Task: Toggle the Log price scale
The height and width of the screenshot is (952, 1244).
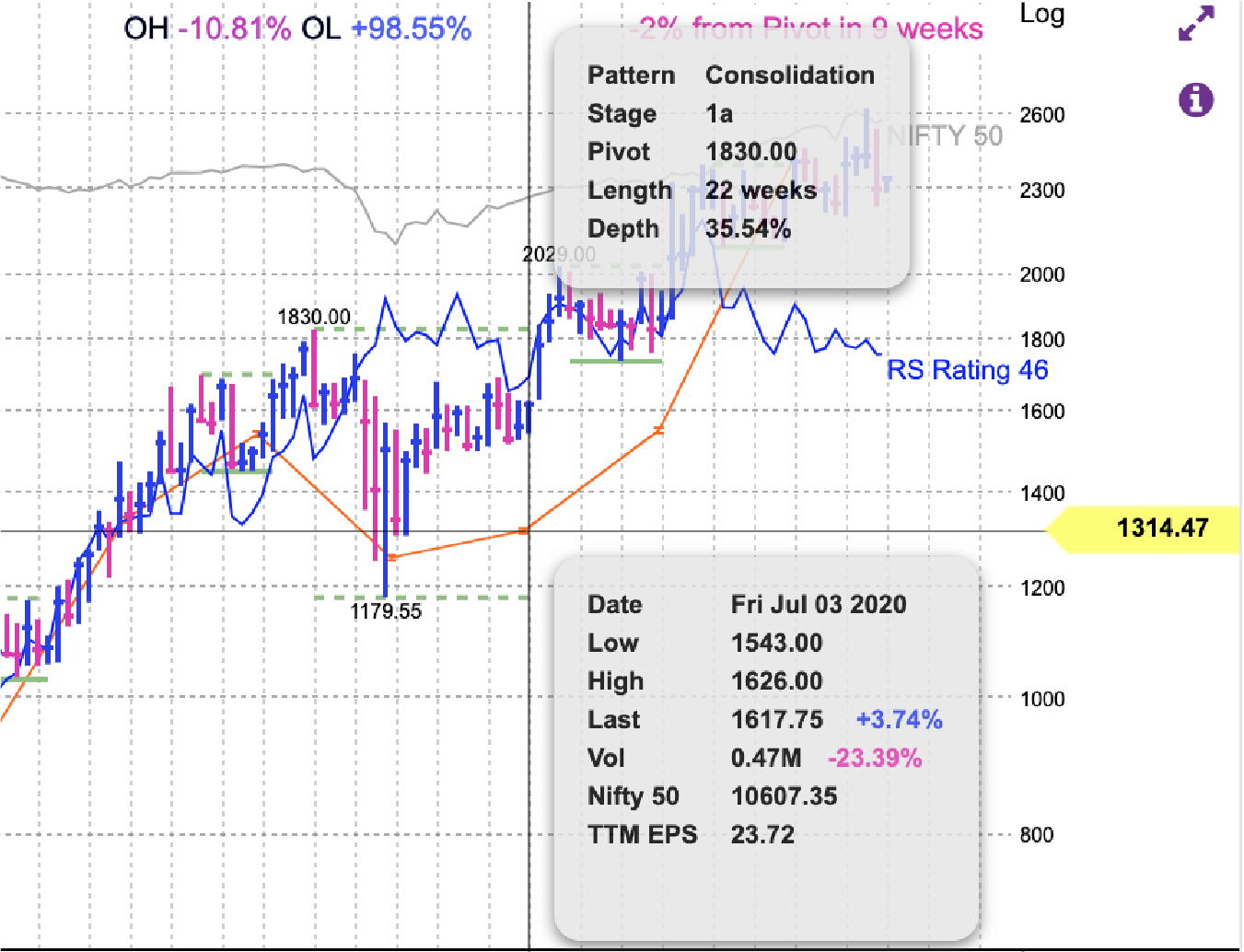Action: click(x=1041, y=15)
